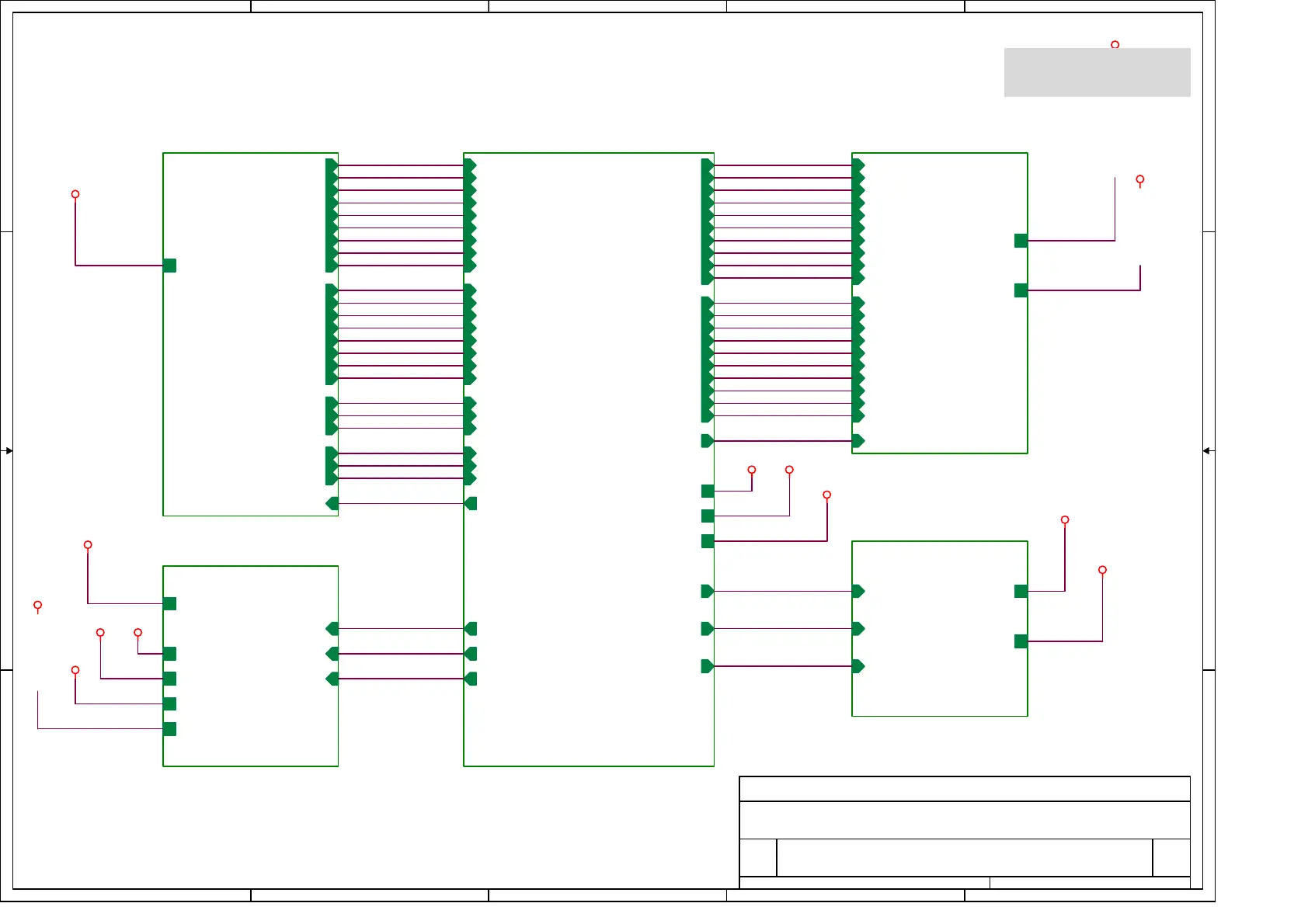Click the red terminal wired to the bottom-right block's upper square port
Image resolution: width=1308 pixels, height=924 pixels.
click(x=1065, y=520)
